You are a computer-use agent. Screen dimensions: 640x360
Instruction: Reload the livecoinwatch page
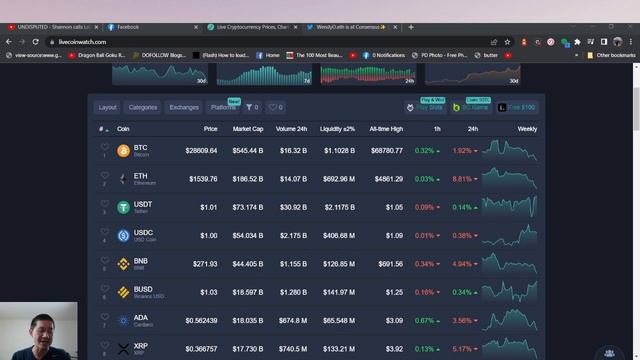(x=36, y=42)
